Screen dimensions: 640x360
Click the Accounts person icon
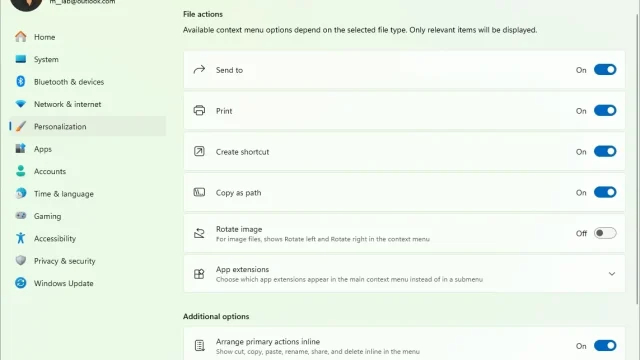click(20, 171)
